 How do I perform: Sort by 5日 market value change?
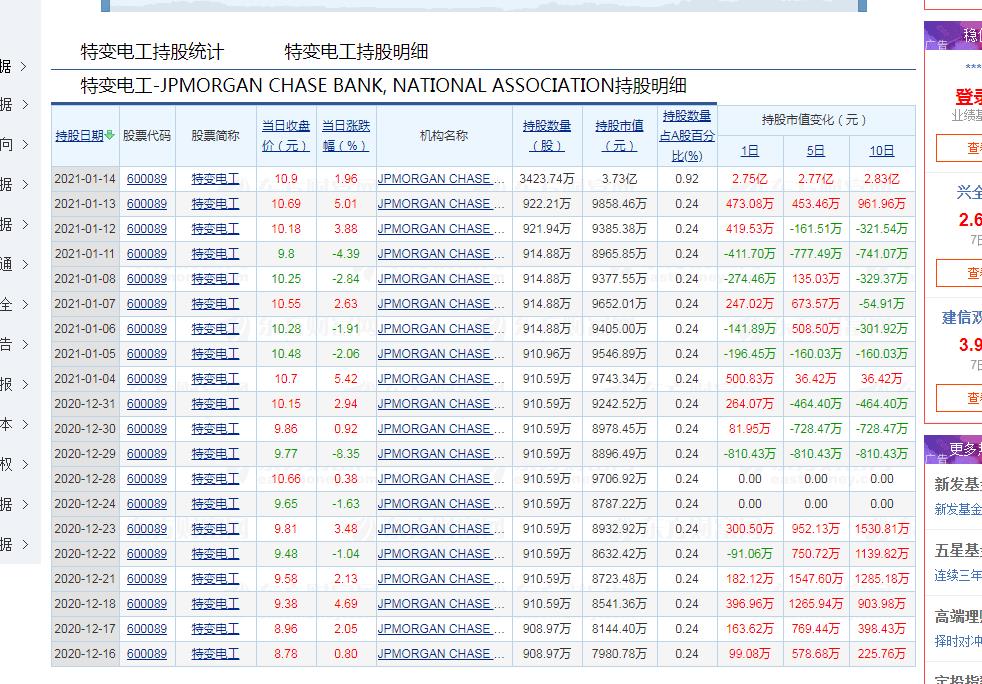[815, 151]
